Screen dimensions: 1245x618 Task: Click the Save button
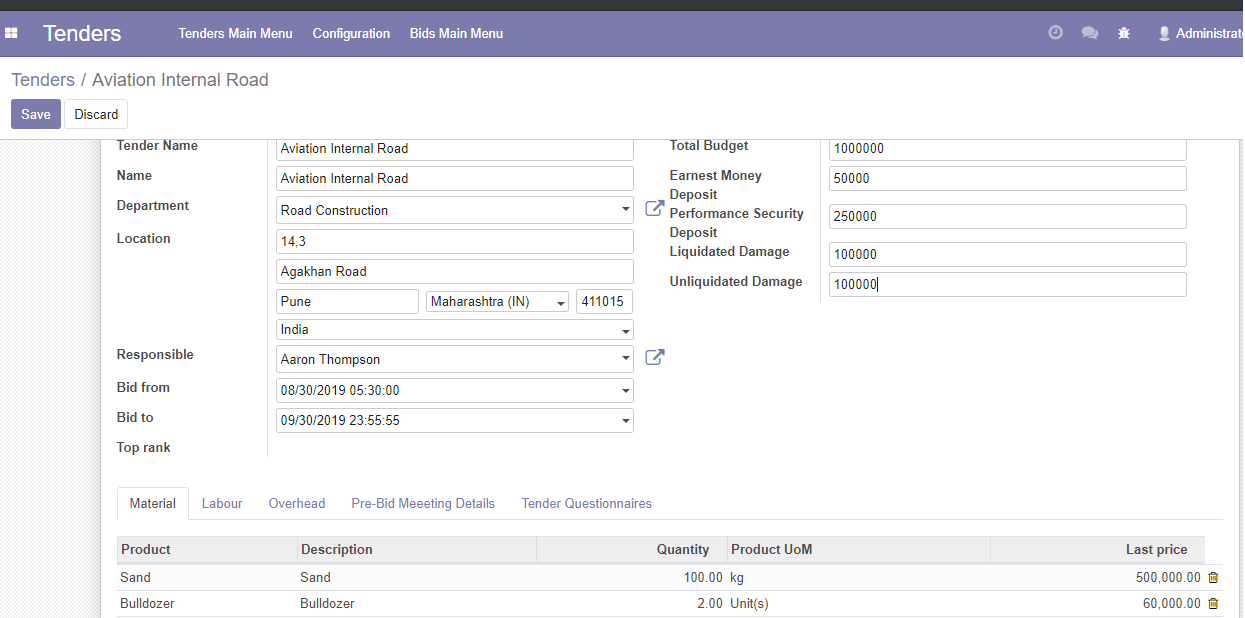tap(36, 114)
